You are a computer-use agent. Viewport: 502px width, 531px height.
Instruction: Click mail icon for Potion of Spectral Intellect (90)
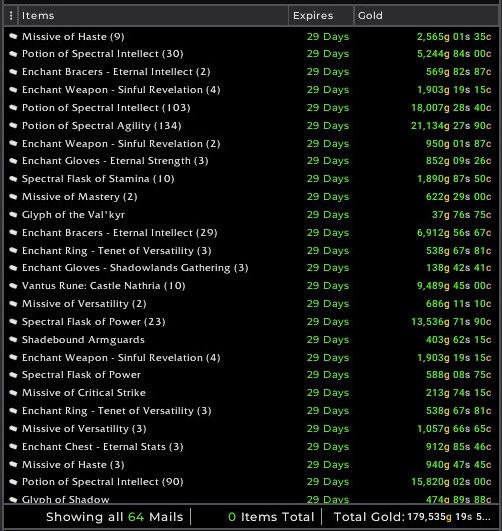coord(13,482)
